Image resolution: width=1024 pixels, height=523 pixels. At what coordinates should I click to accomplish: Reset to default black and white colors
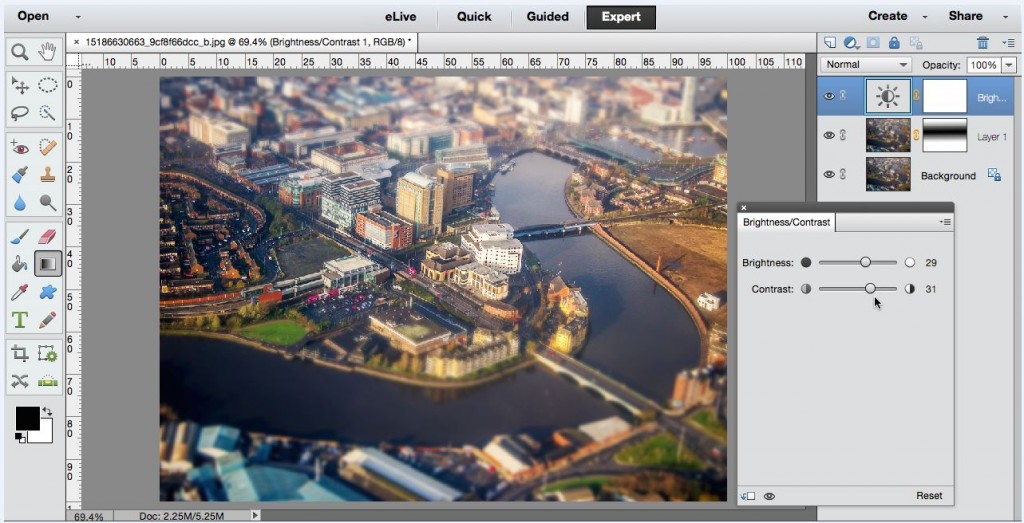20,439
